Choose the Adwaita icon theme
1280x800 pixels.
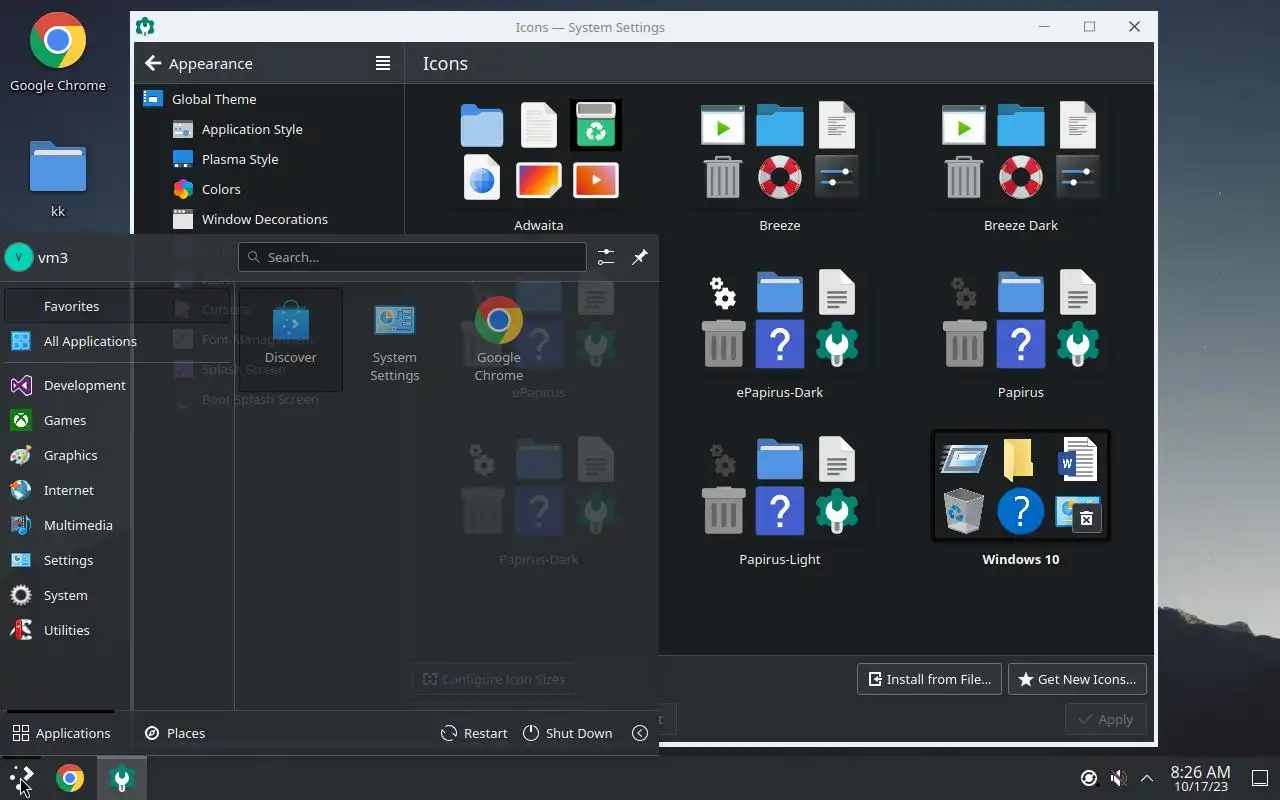pos(539,165)
